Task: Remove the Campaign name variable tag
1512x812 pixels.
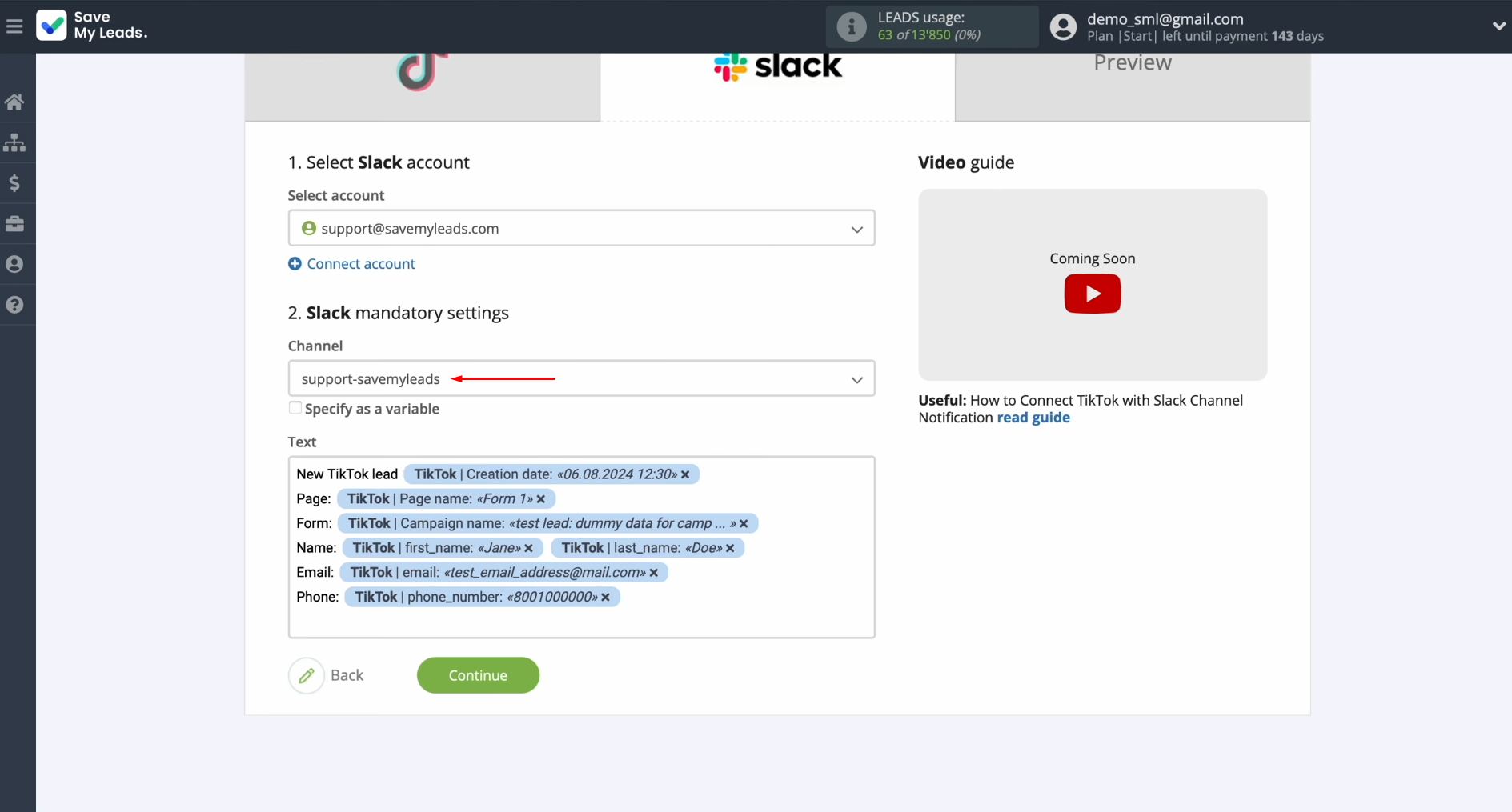Action: [x=744, y=524]
